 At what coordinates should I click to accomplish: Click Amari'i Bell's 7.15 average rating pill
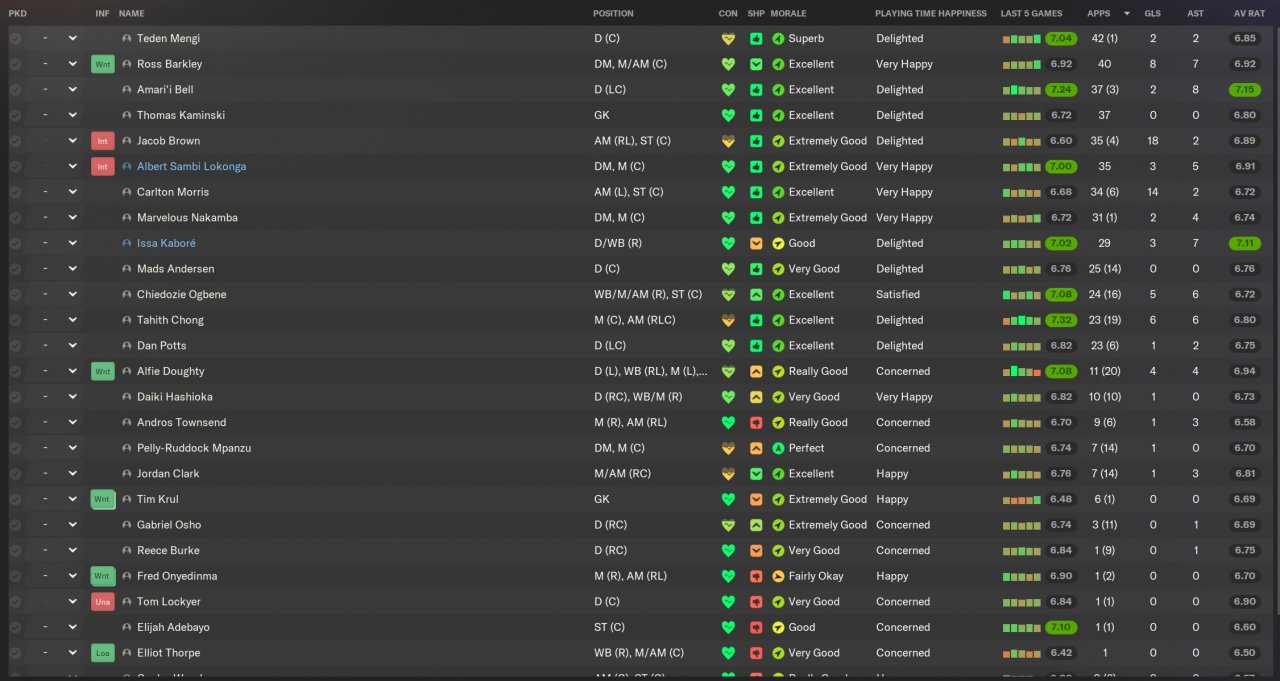(1245, 90)
